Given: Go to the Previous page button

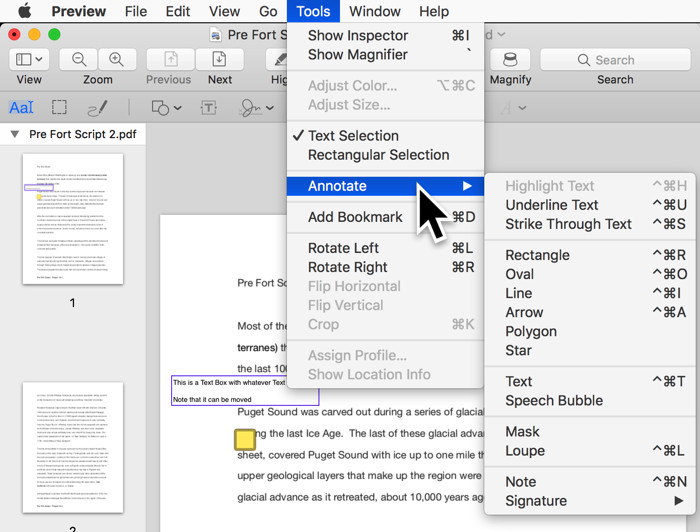Looking at the screenshot, I should click(x=171, y=59).
